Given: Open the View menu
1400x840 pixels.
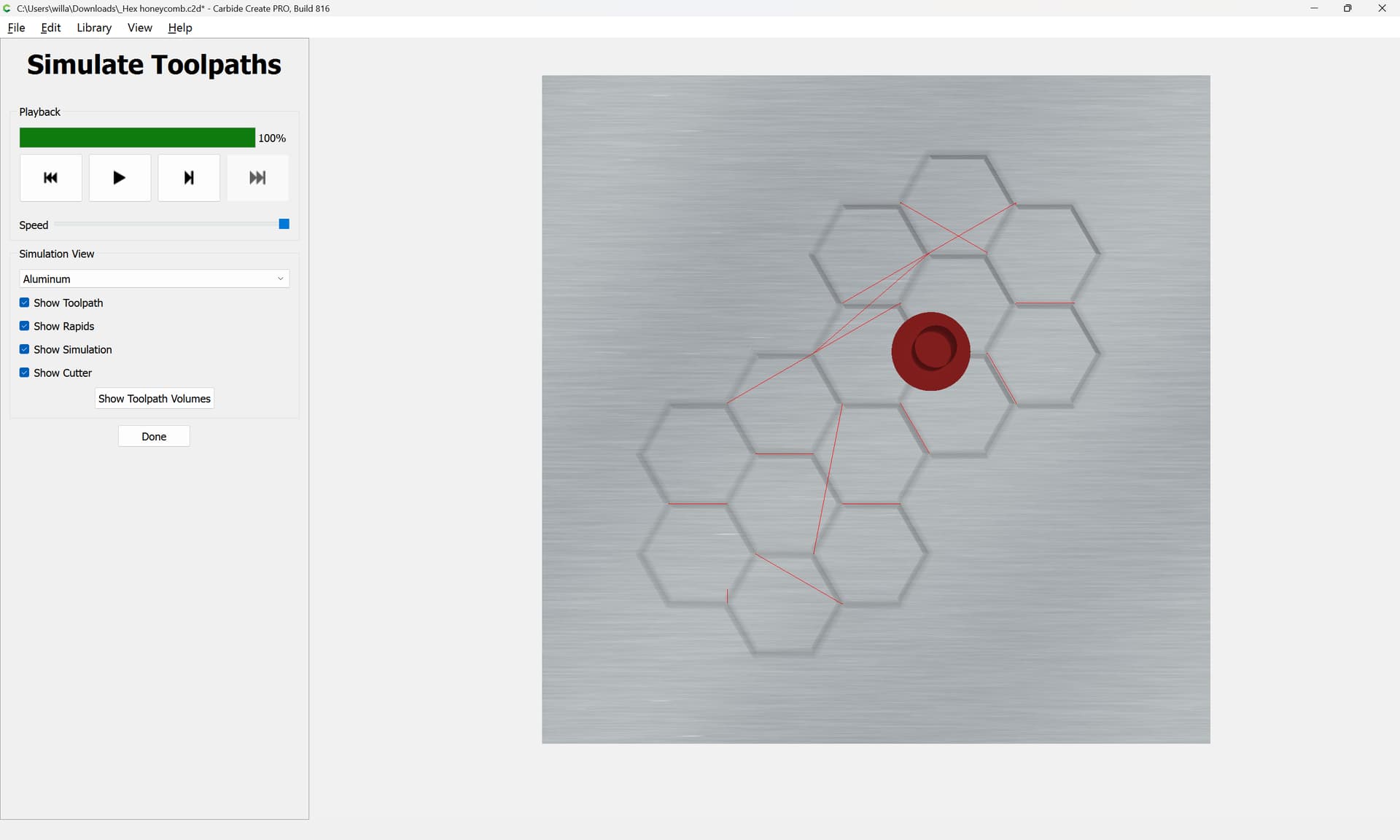Looking at the screenshot, I should [x=139, y=28].
